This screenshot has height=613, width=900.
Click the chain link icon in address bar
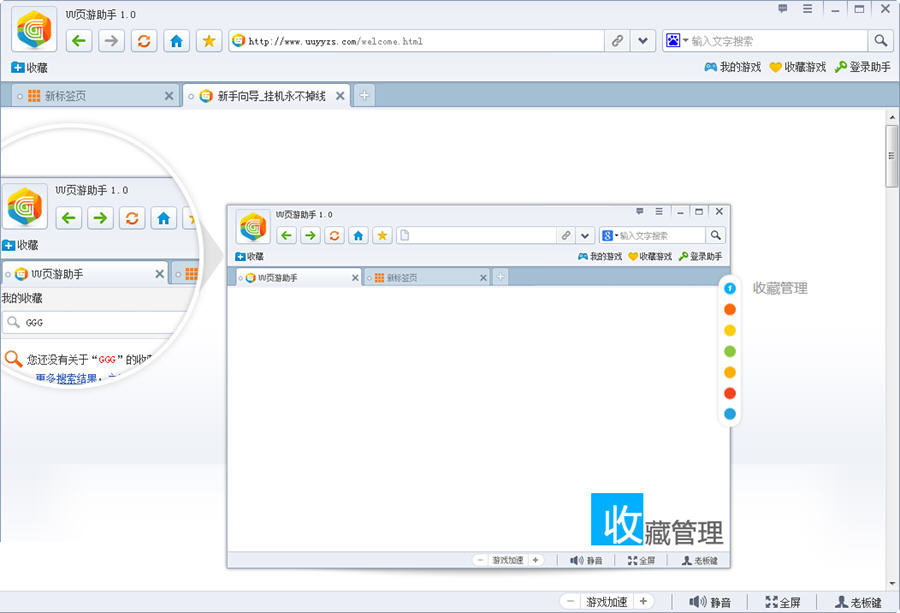(x=618, y=41)
